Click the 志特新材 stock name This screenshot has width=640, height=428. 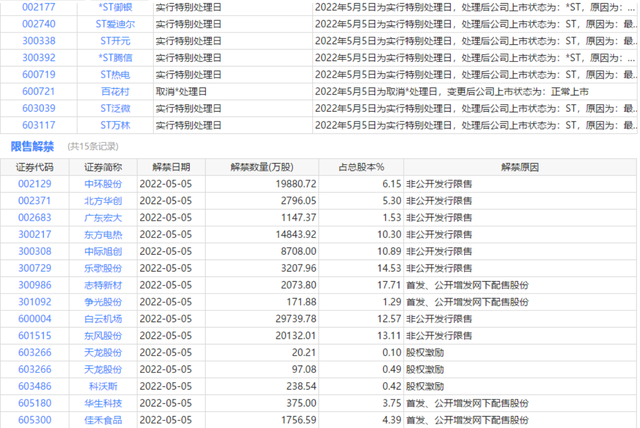[x=103, y=285]
